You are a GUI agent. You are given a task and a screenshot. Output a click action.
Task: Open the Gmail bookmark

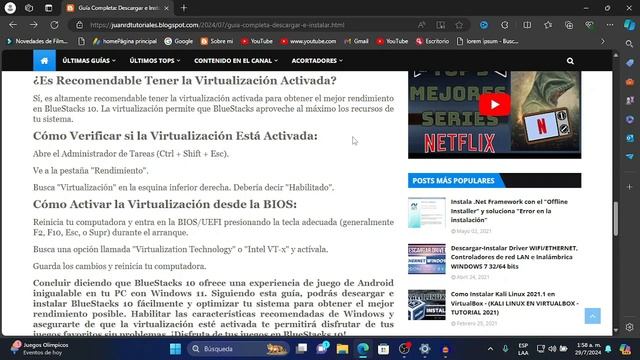pyautogui.click(x=356, y=41)
